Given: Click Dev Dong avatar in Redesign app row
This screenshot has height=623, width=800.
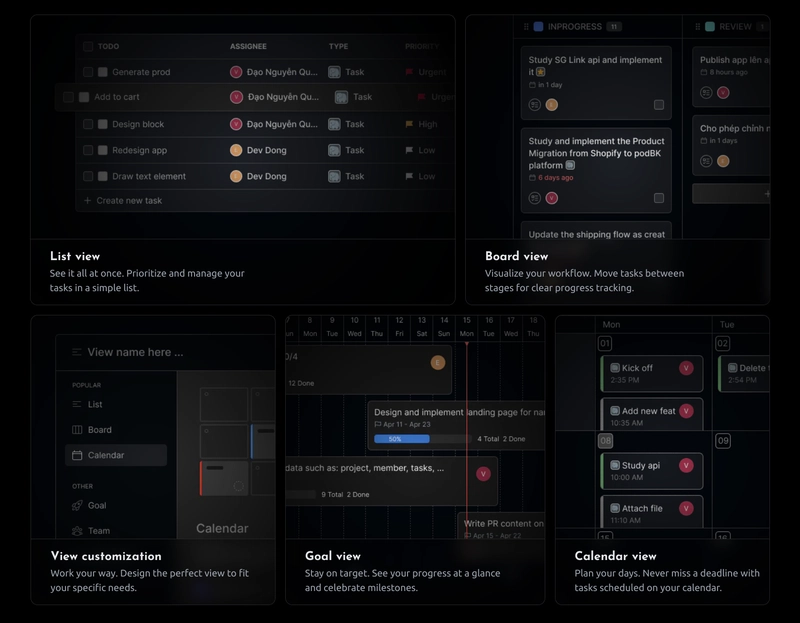Looking at the screenshot, I should point(236,150).
